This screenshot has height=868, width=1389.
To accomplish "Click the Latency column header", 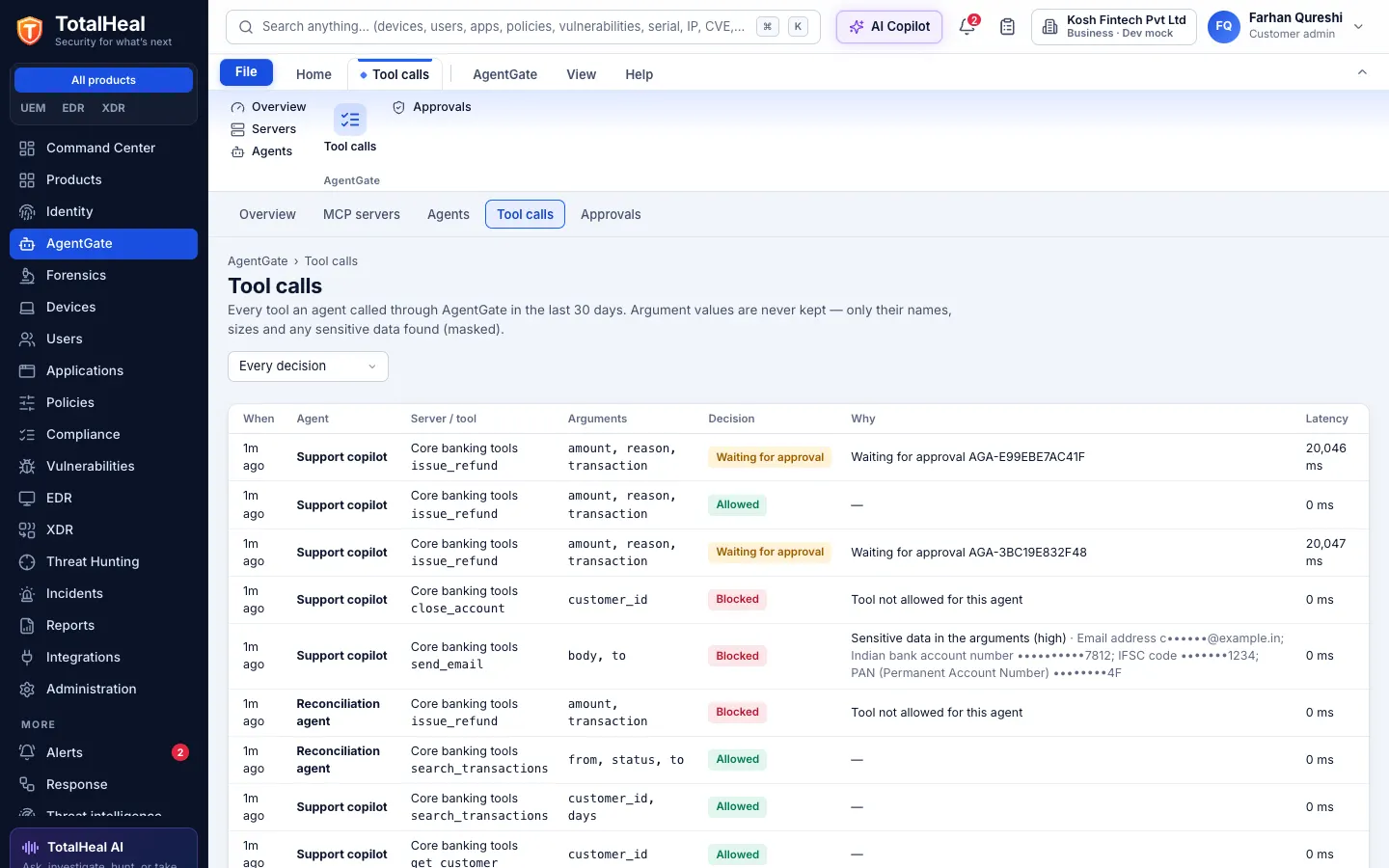I will click(x=1326, y=419).
